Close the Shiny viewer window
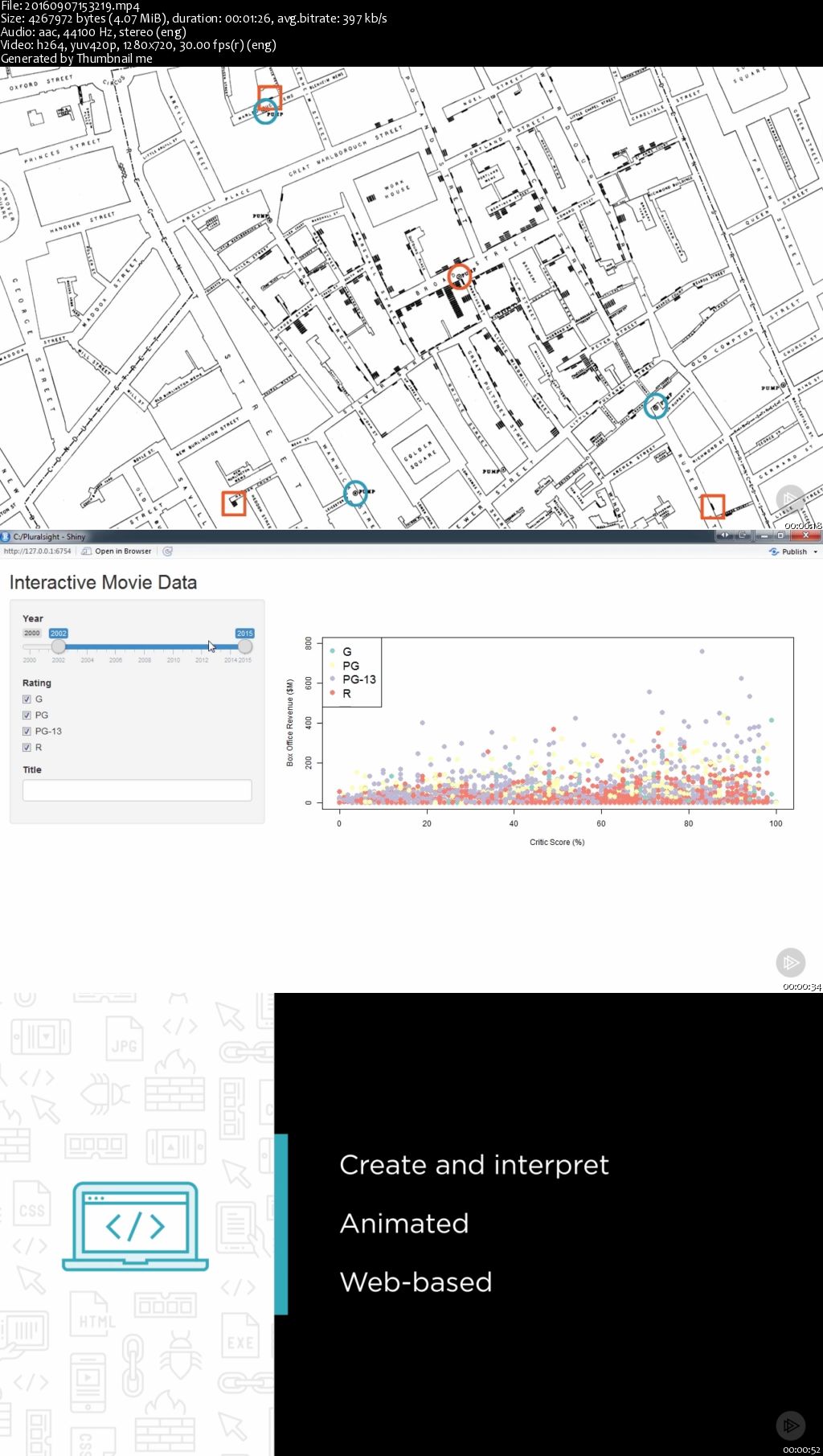Screen dimensions: 823x1456 coord(805,535)
